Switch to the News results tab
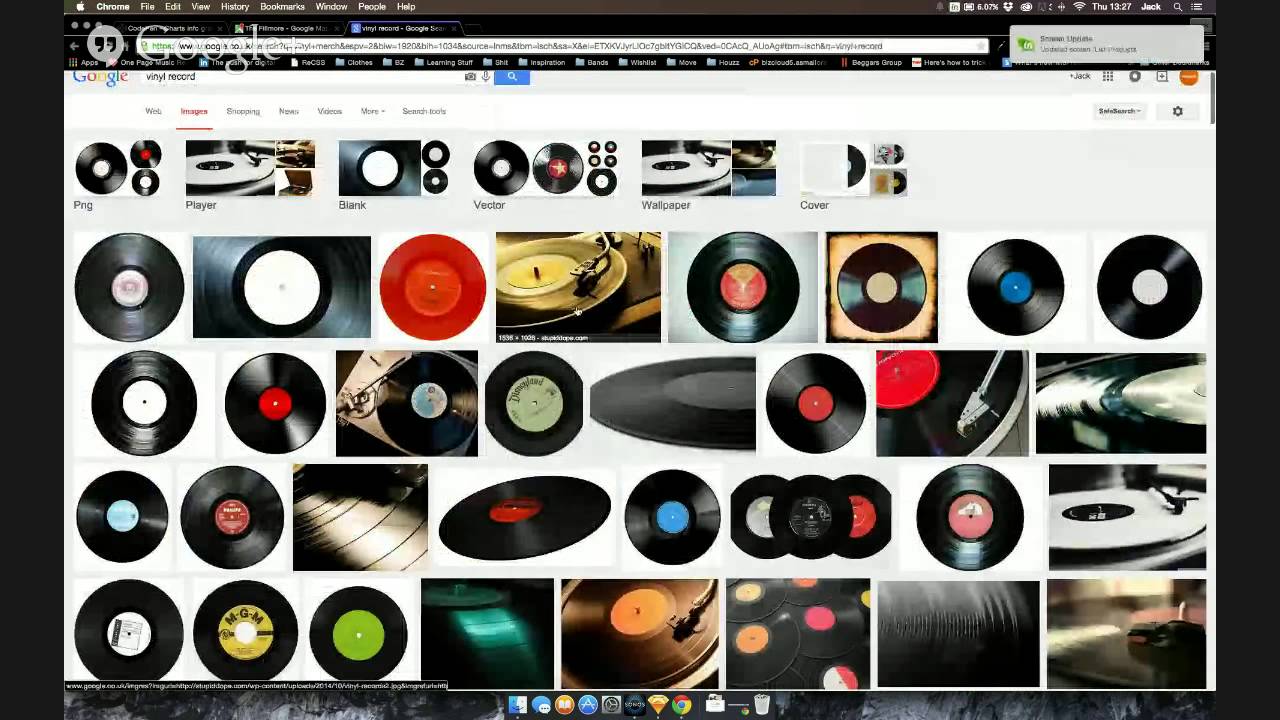 (289, 111)
